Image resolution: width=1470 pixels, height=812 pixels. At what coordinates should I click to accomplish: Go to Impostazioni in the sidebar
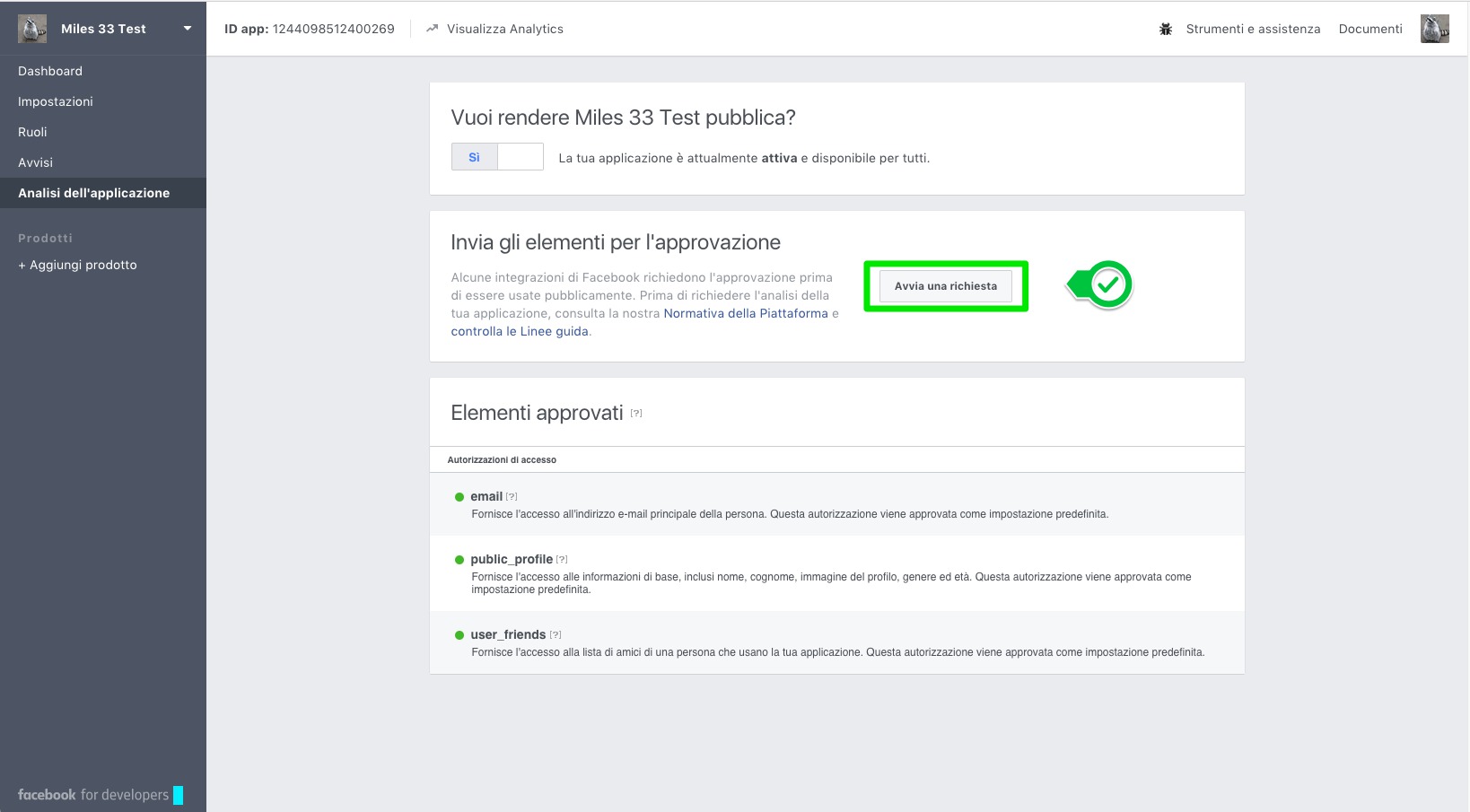[56, 101]
